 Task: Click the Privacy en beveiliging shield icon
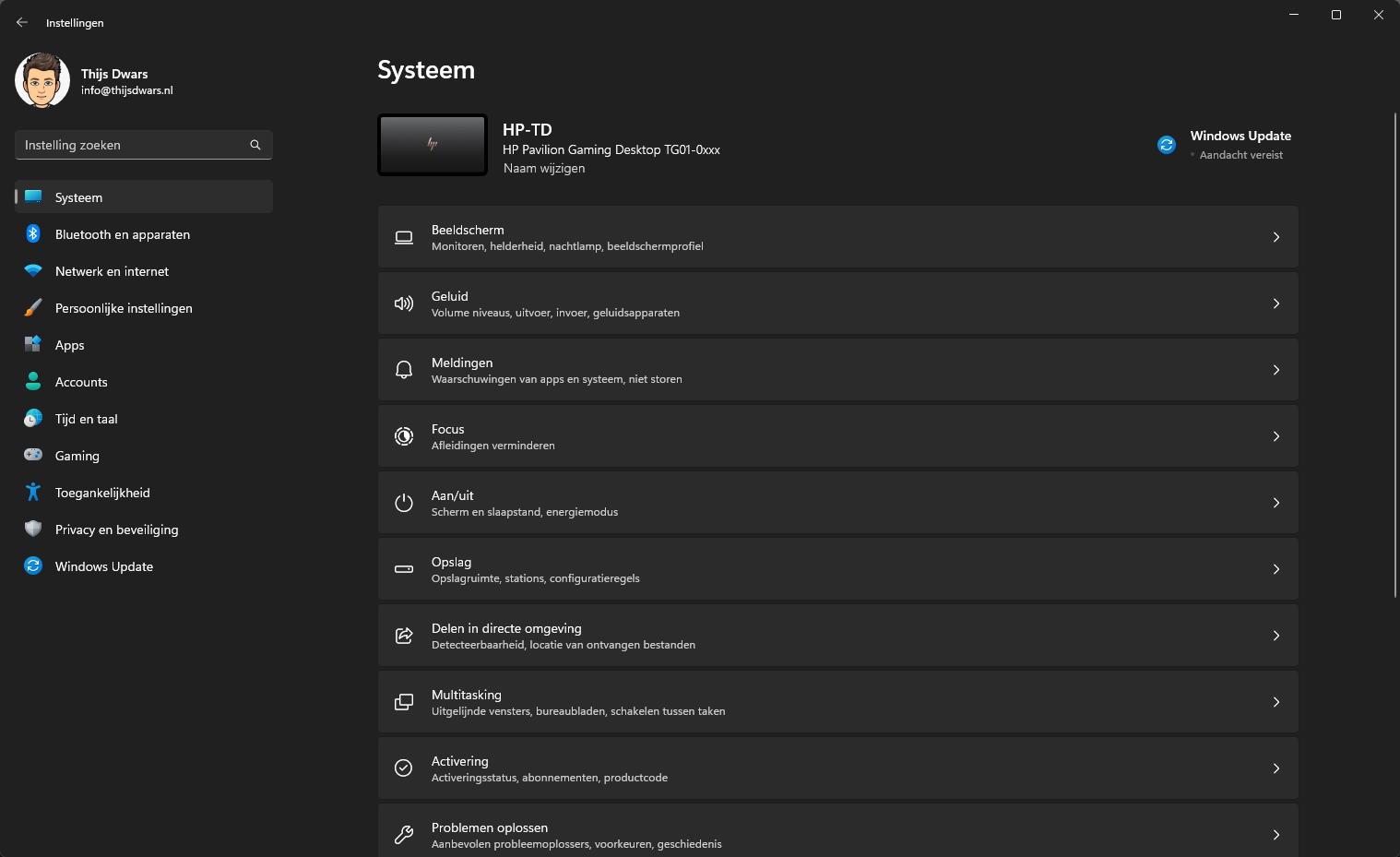click(x=33, y=529)
